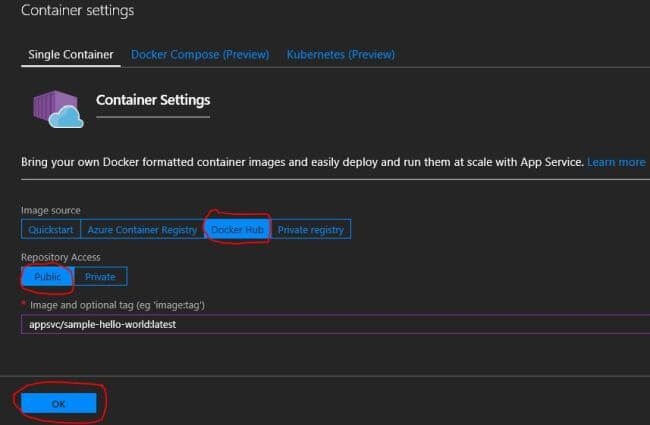650x425 pixels.
Task: Open the Docker Compose (Preview) tab
Action: pos(201,54)
